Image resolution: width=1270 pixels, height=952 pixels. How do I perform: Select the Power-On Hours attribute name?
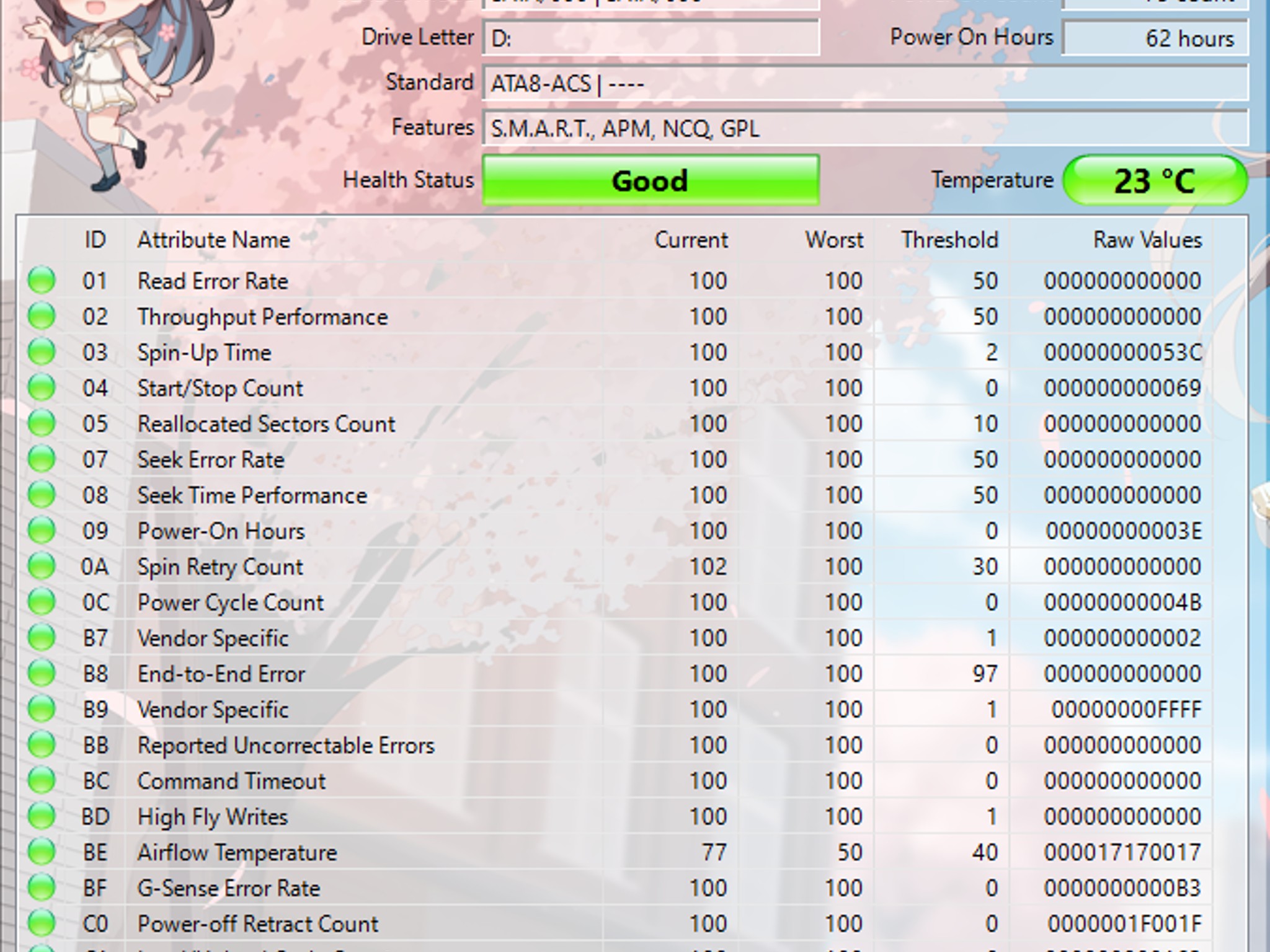pos(221,531)
